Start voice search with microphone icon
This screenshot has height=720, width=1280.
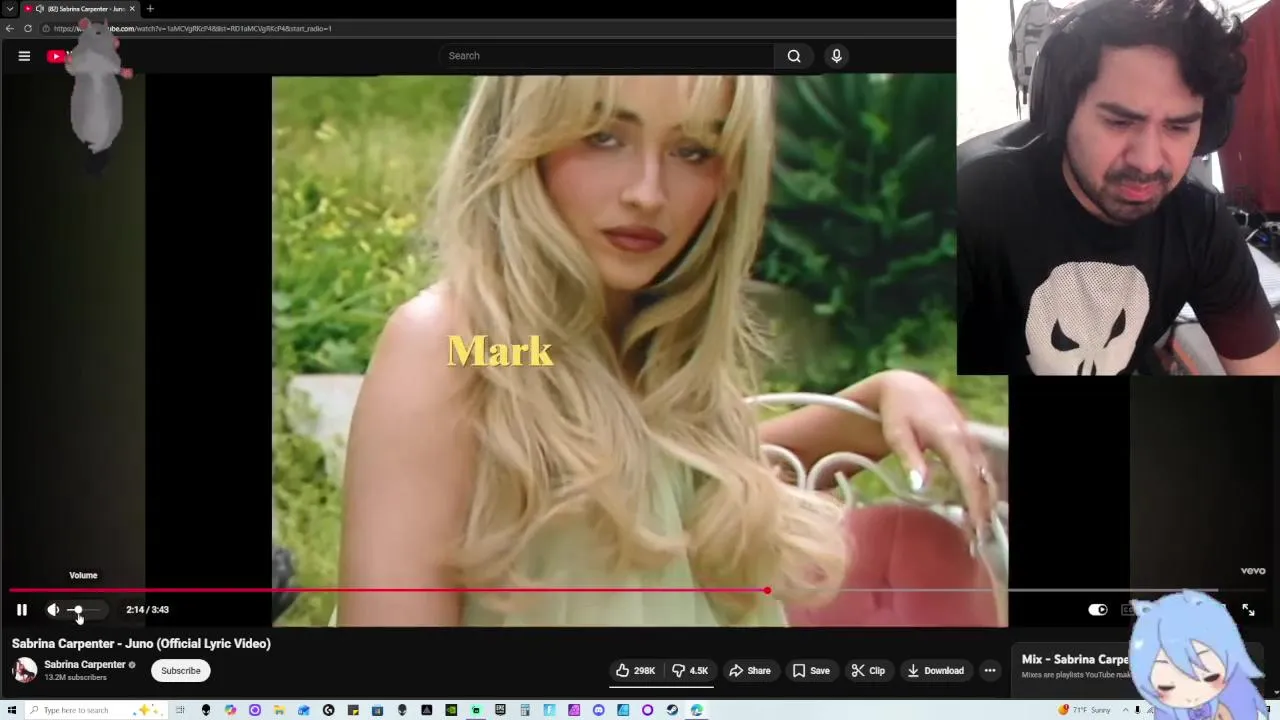click(837, 56)
